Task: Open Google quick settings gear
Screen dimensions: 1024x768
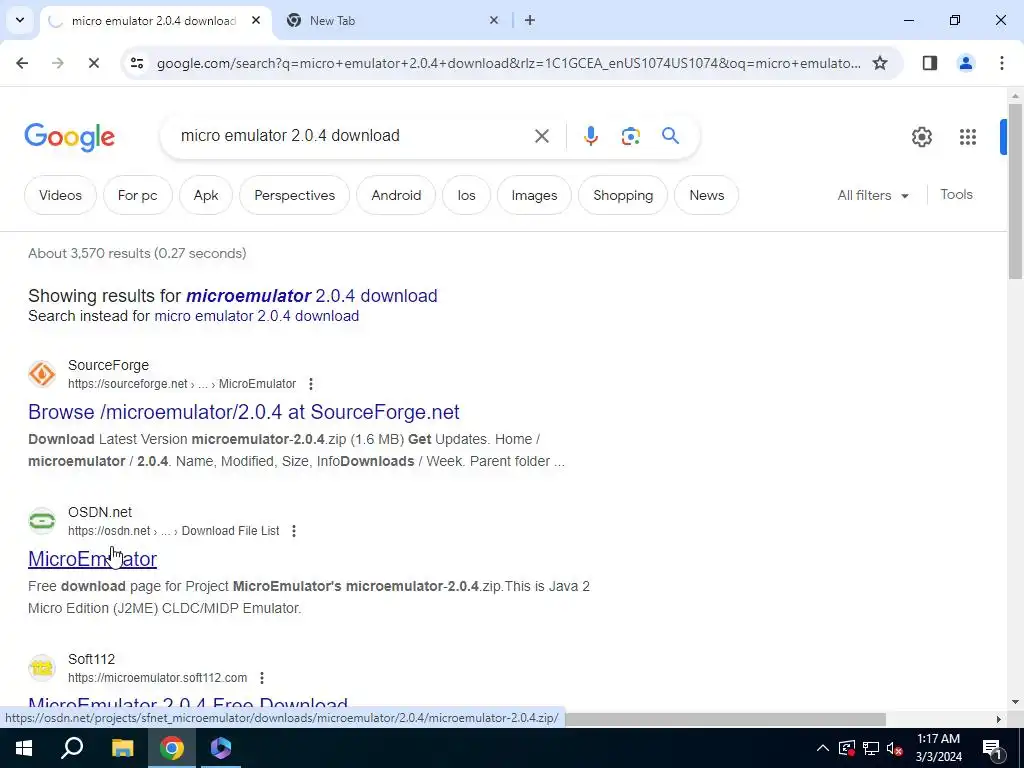Action: point(921,136)
